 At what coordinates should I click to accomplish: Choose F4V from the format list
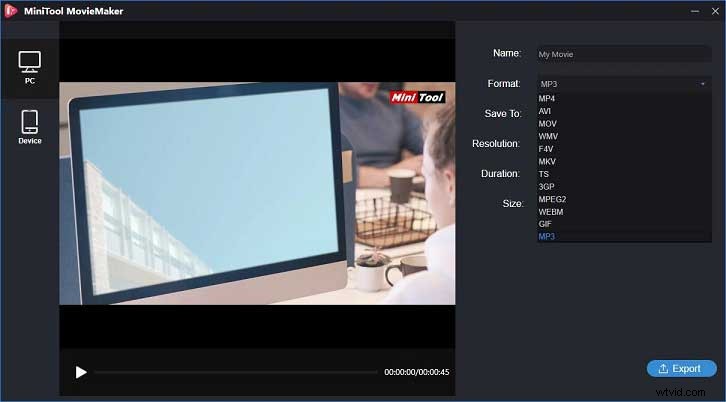(624, 149)
